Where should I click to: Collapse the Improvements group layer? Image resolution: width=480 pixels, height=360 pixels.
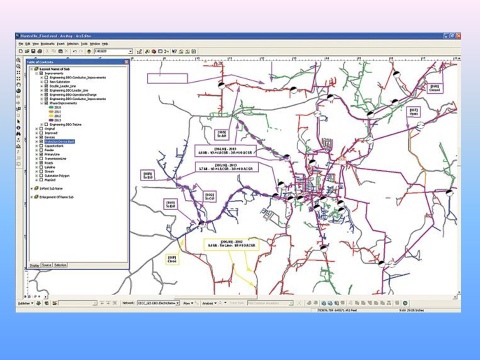37,73
